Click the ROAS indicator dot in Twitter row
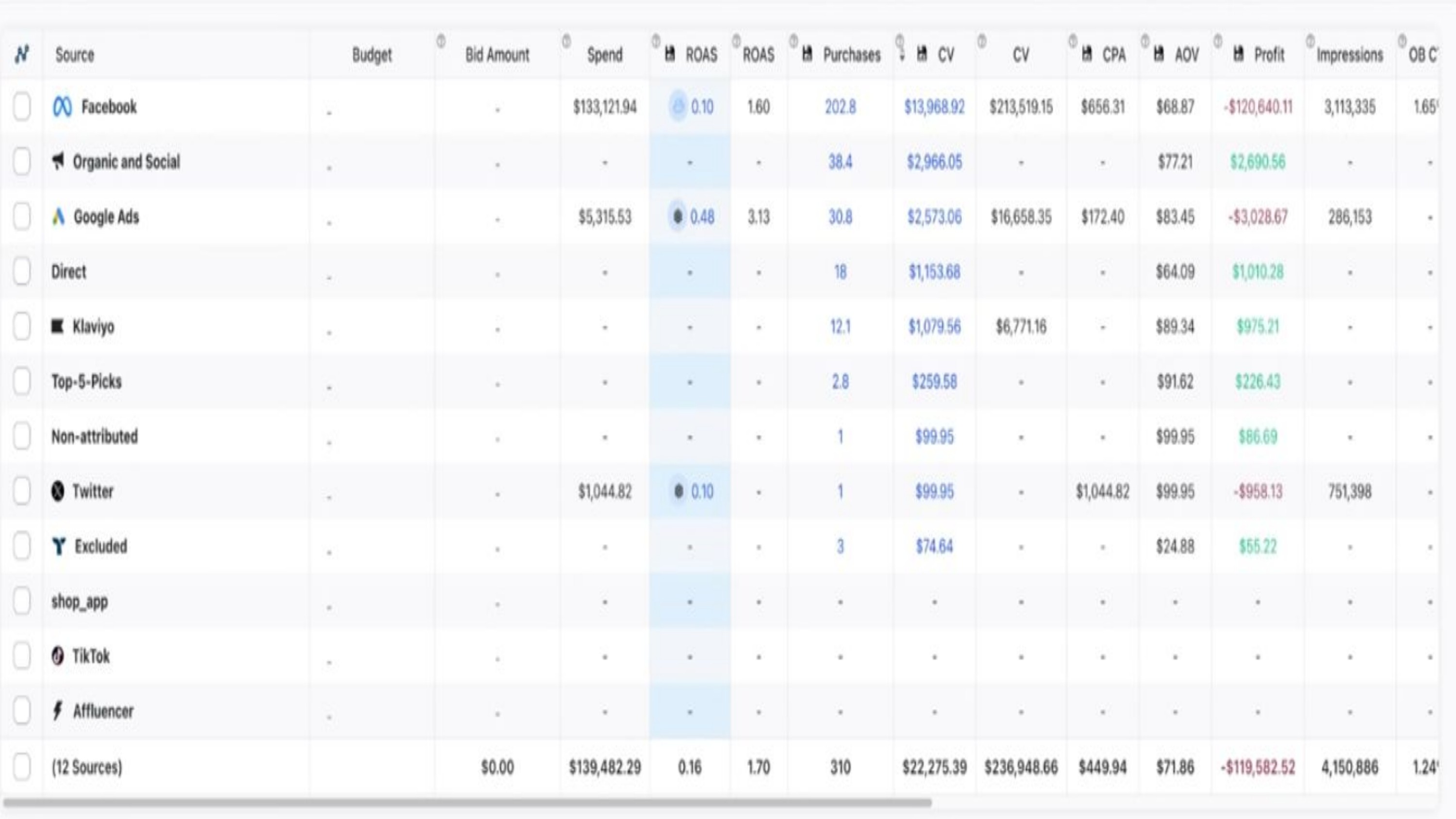The width and height of the screenshot is (1456, 819). click(678, 491)
